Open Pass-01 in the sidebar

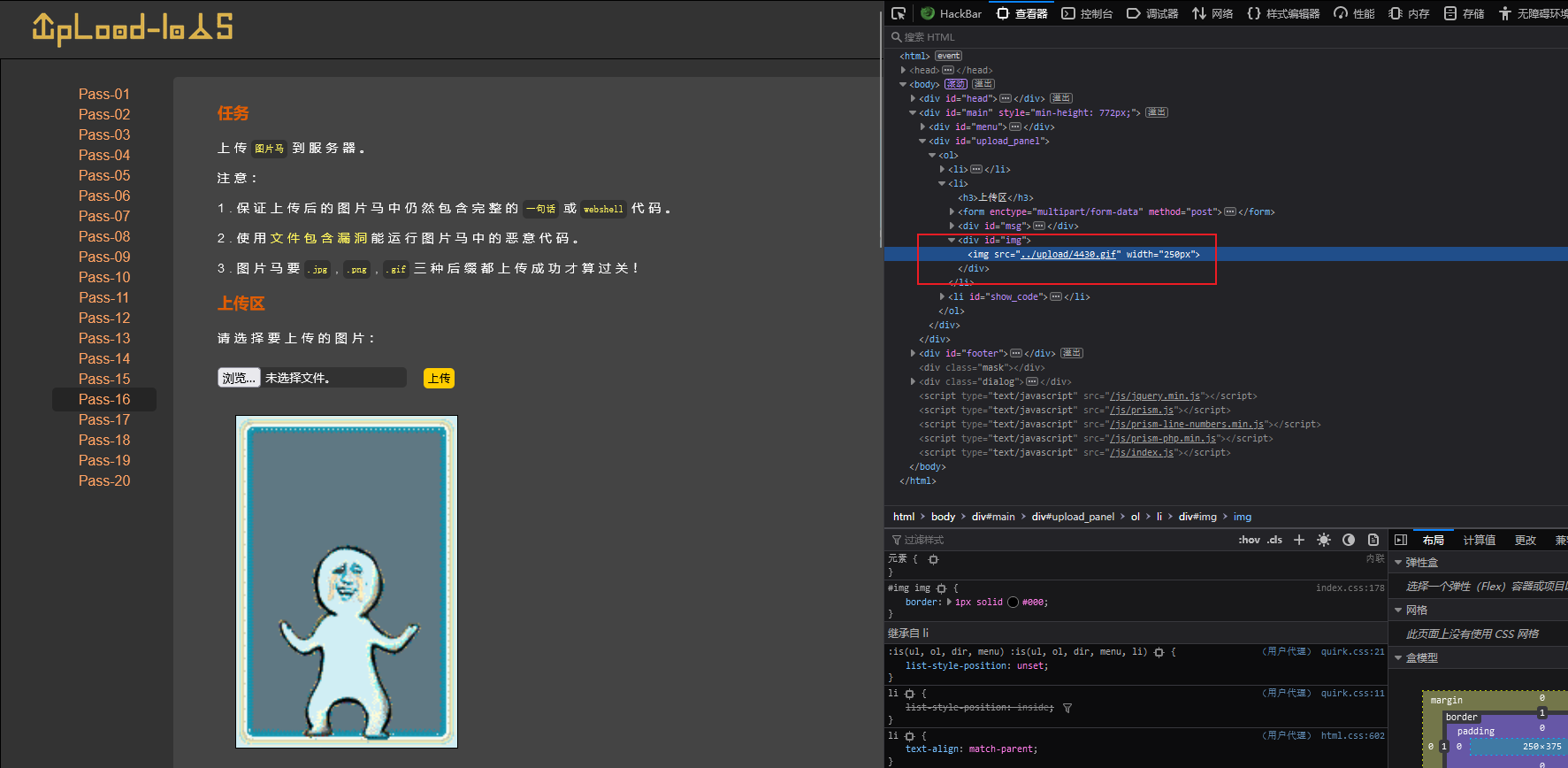[104, 94]
